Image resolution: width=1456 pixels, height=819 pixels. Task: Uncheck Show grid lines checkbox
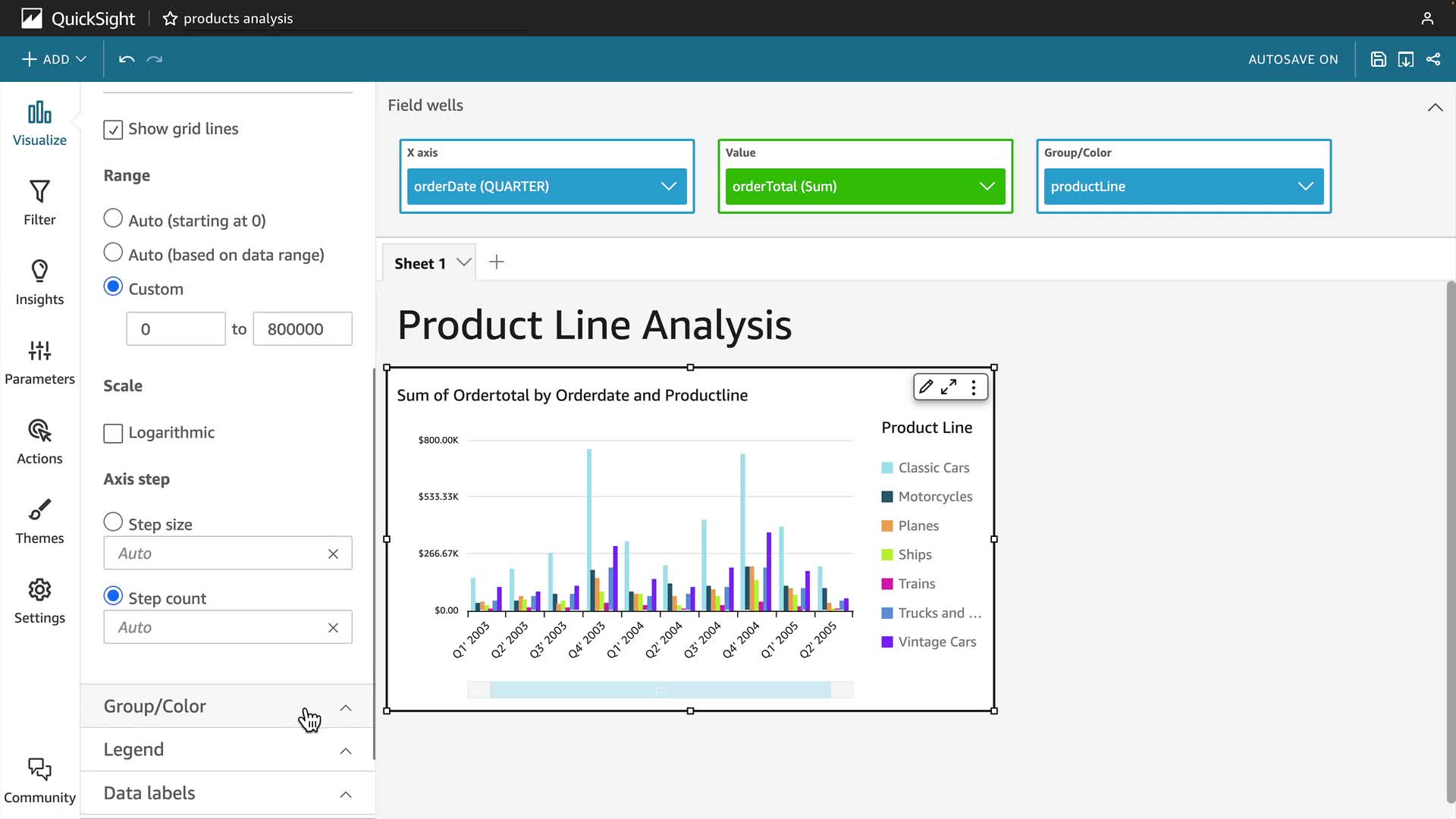click(113, 130)
